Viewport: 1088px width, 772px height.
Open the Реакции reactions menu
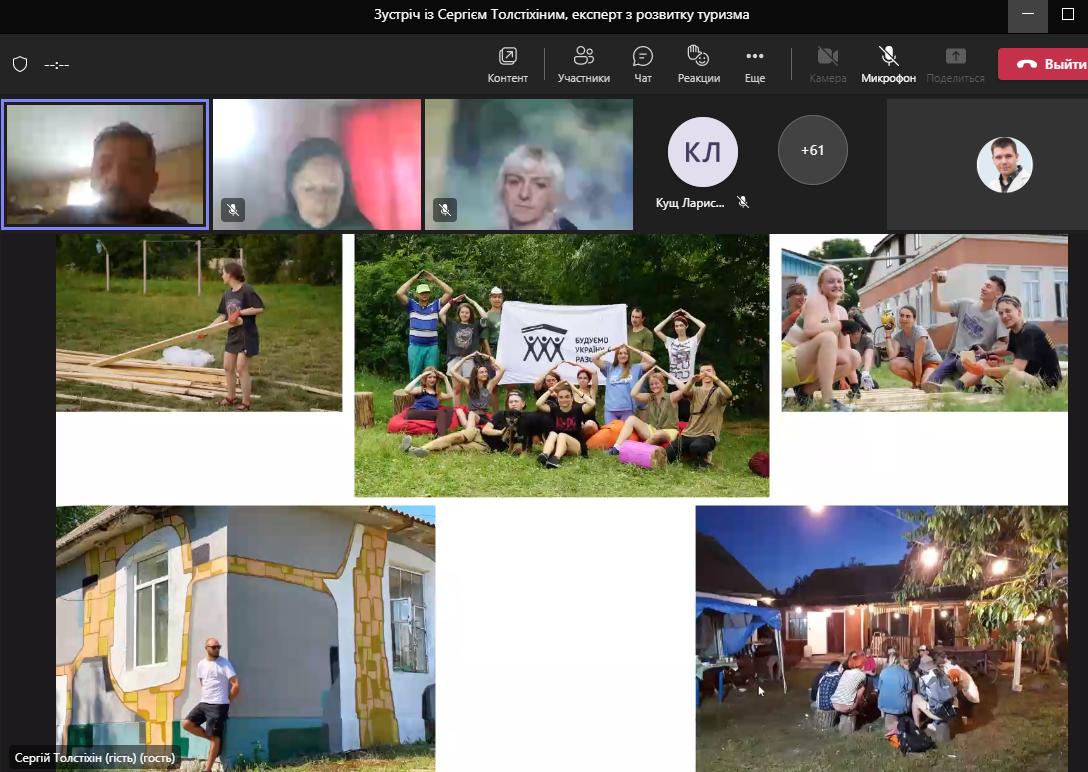698,64
